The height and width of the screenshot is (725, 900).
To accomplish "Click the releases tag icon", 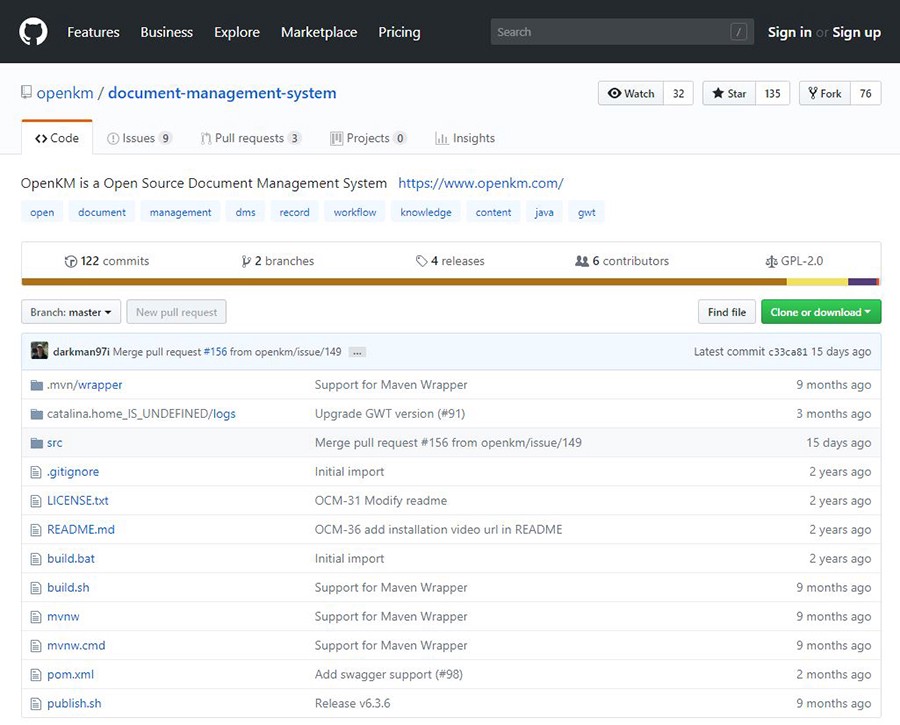I will 422,262.
